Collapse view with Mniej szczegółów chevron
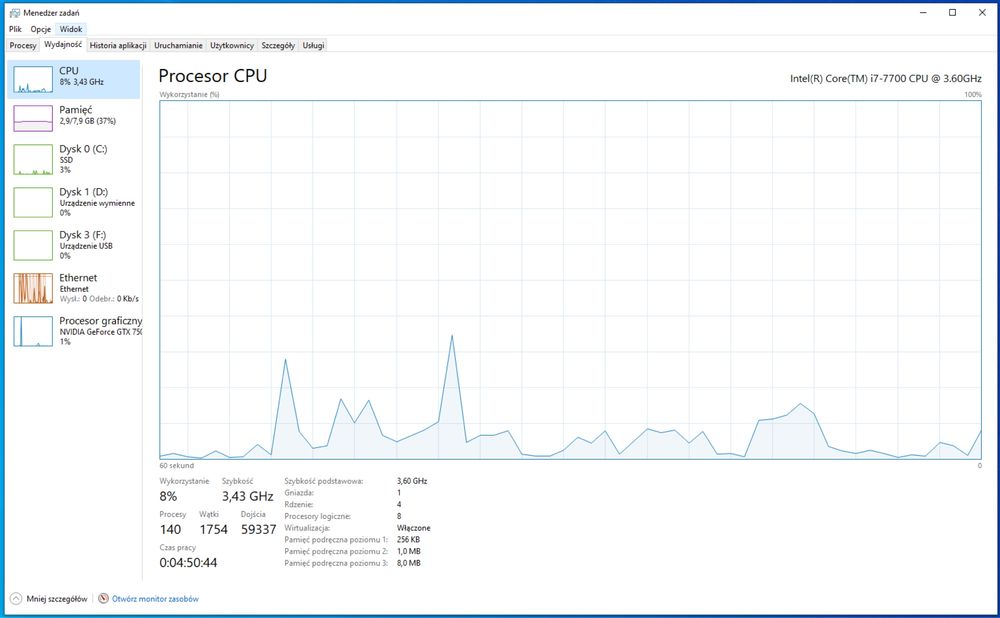 pyautogui.click(x=16, y=599)
